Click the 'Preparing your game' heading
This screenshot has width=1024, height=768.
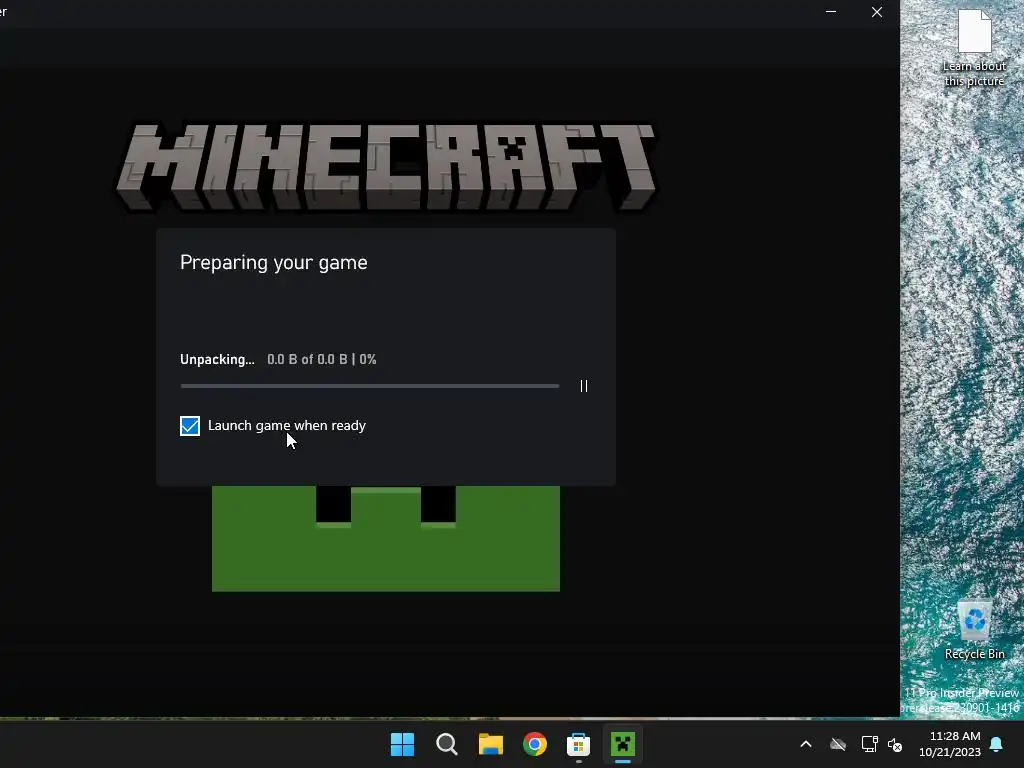[x=274, y=263]
